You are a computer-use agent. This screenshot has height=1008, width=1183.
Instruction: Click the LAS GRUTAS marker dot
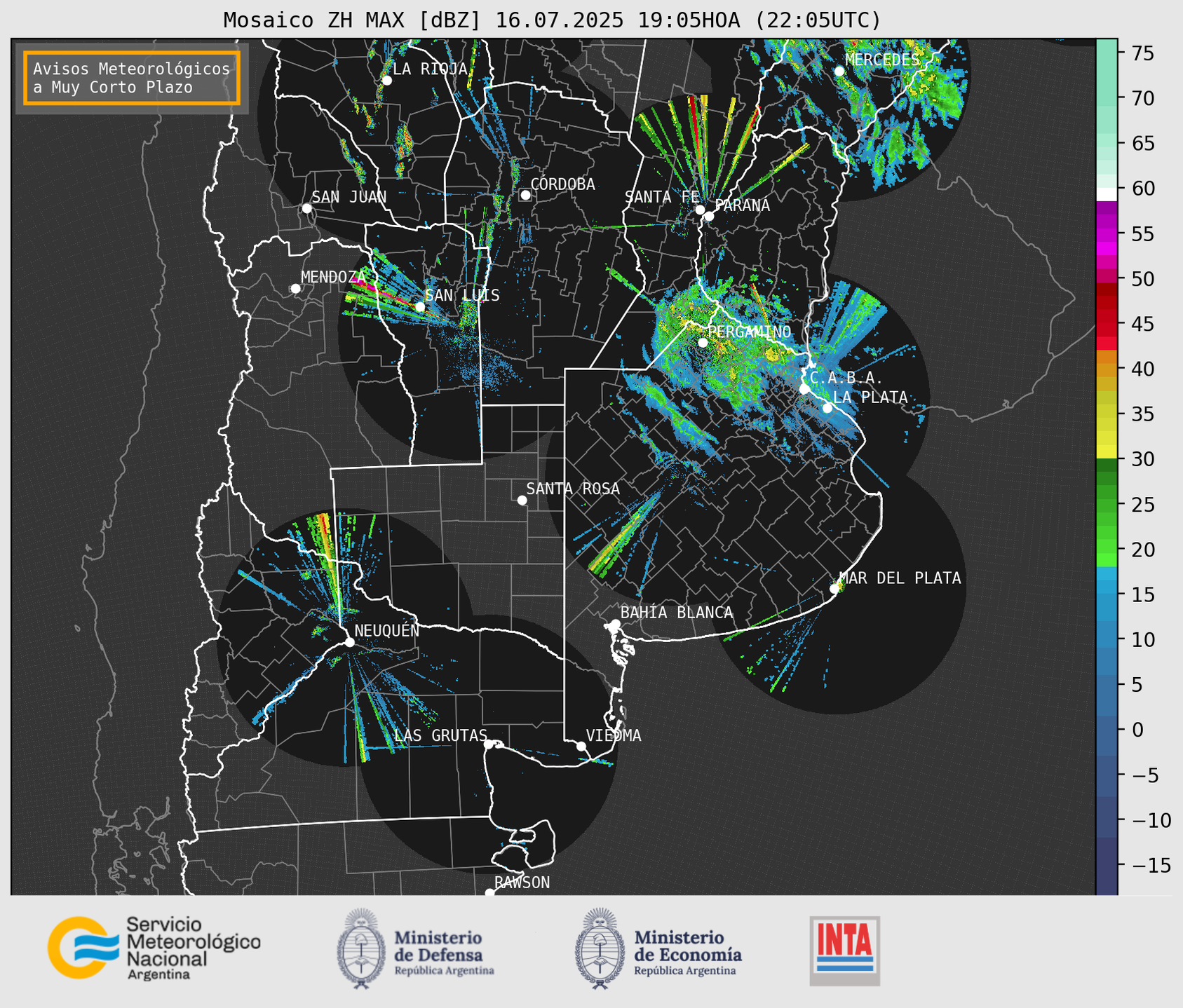click(489, 744)
